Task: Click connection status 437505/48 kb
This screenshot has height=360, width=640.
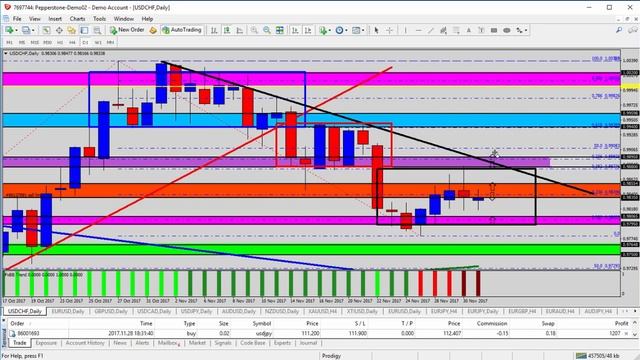Action: point(598,356)
